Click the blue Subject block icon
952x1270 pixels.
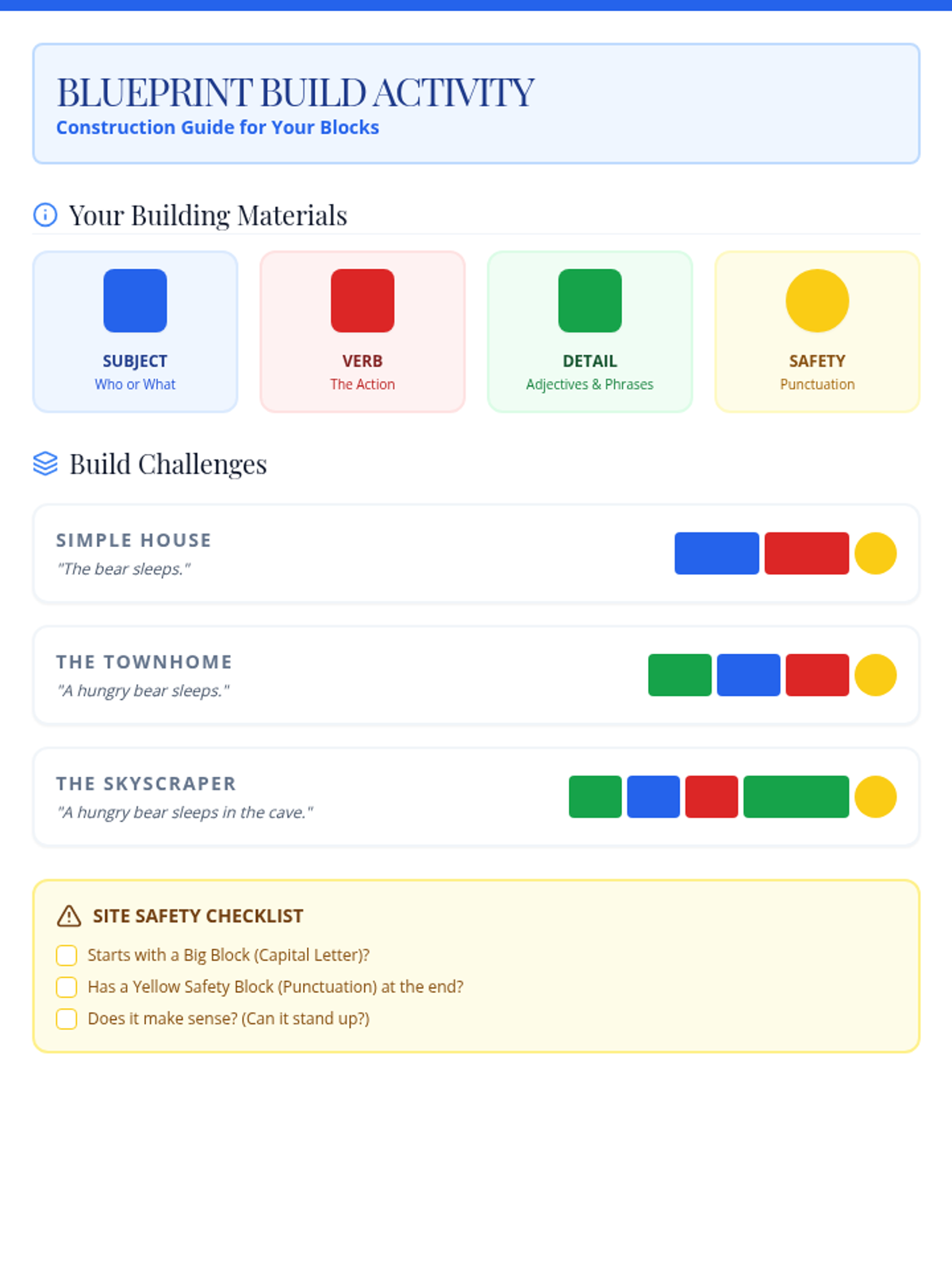135,301
